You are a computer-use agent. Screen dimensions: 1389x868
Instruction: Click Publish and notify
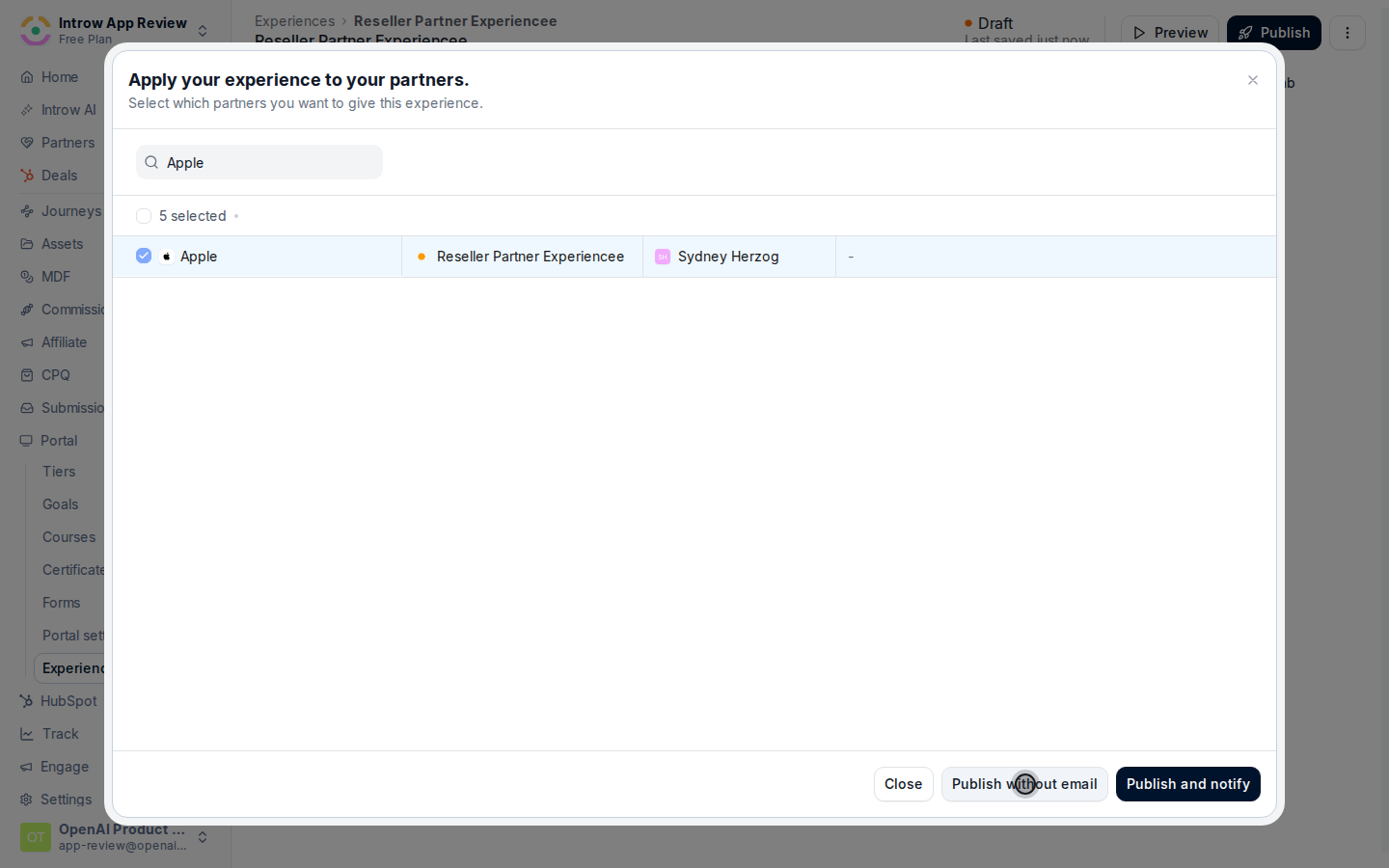click(1188, 784)
